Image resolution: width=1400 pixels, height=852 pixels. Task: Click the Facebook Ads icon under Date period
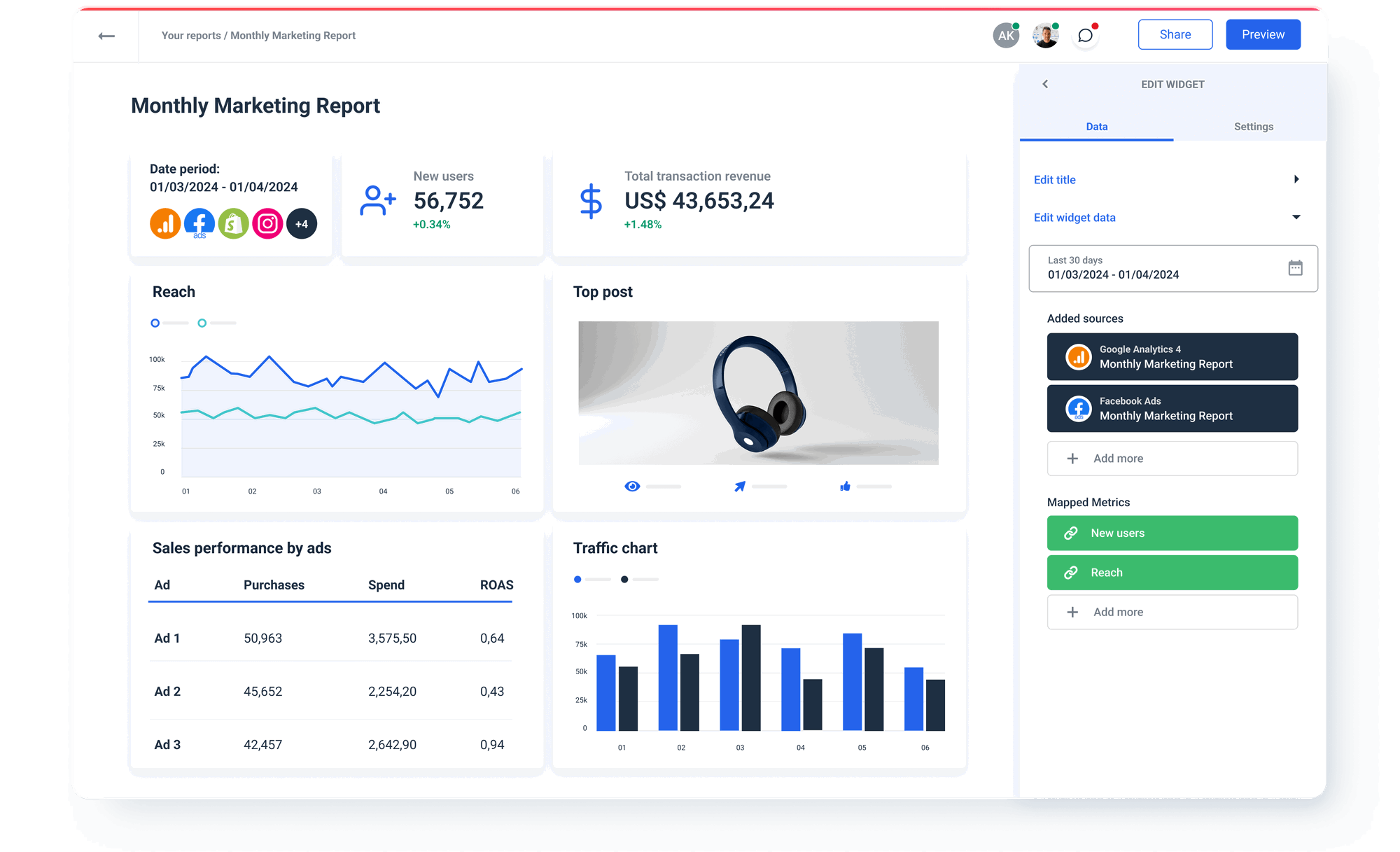pos(199,223)
